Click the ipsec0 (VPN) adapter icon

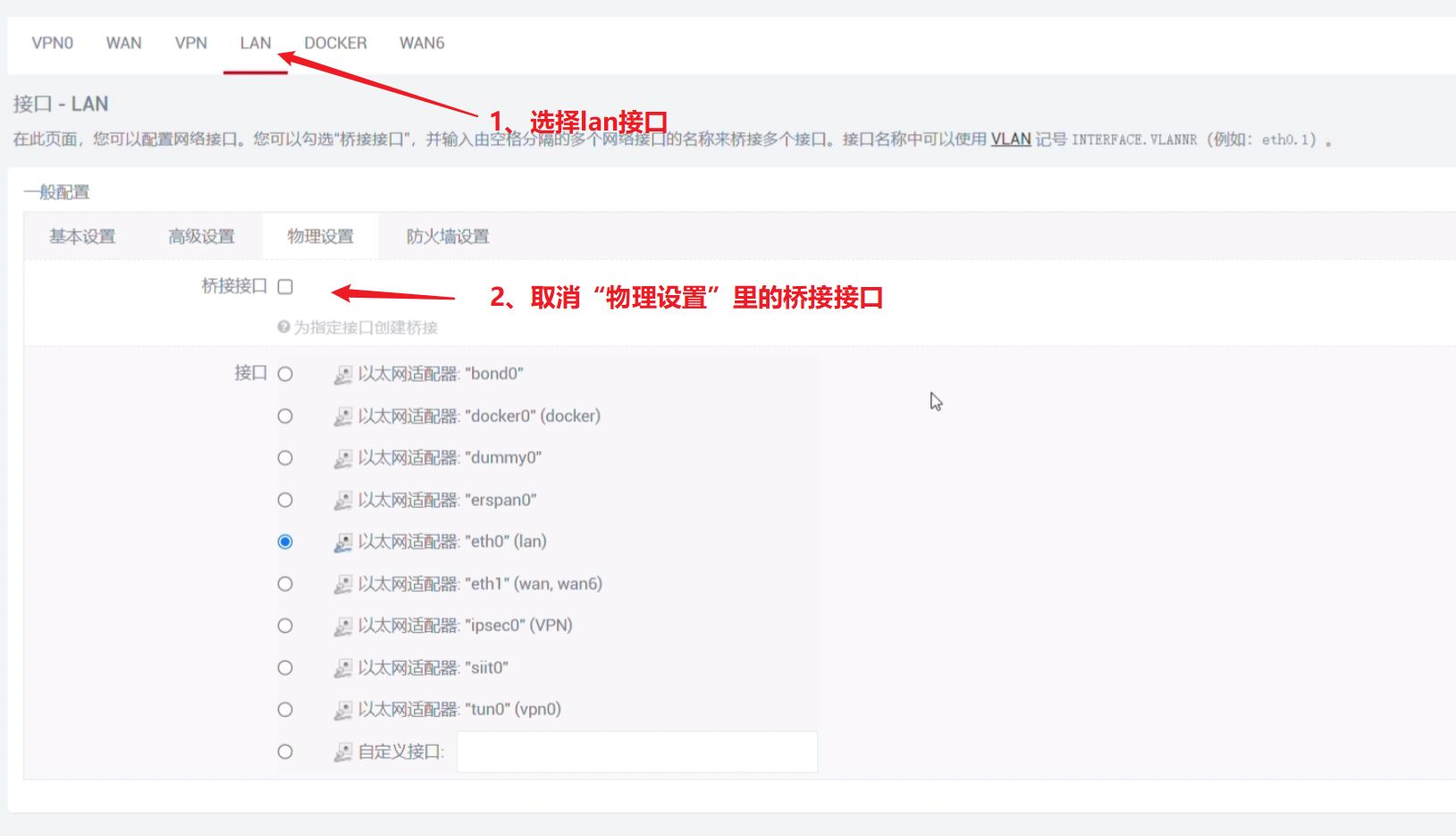pos(343,627)
